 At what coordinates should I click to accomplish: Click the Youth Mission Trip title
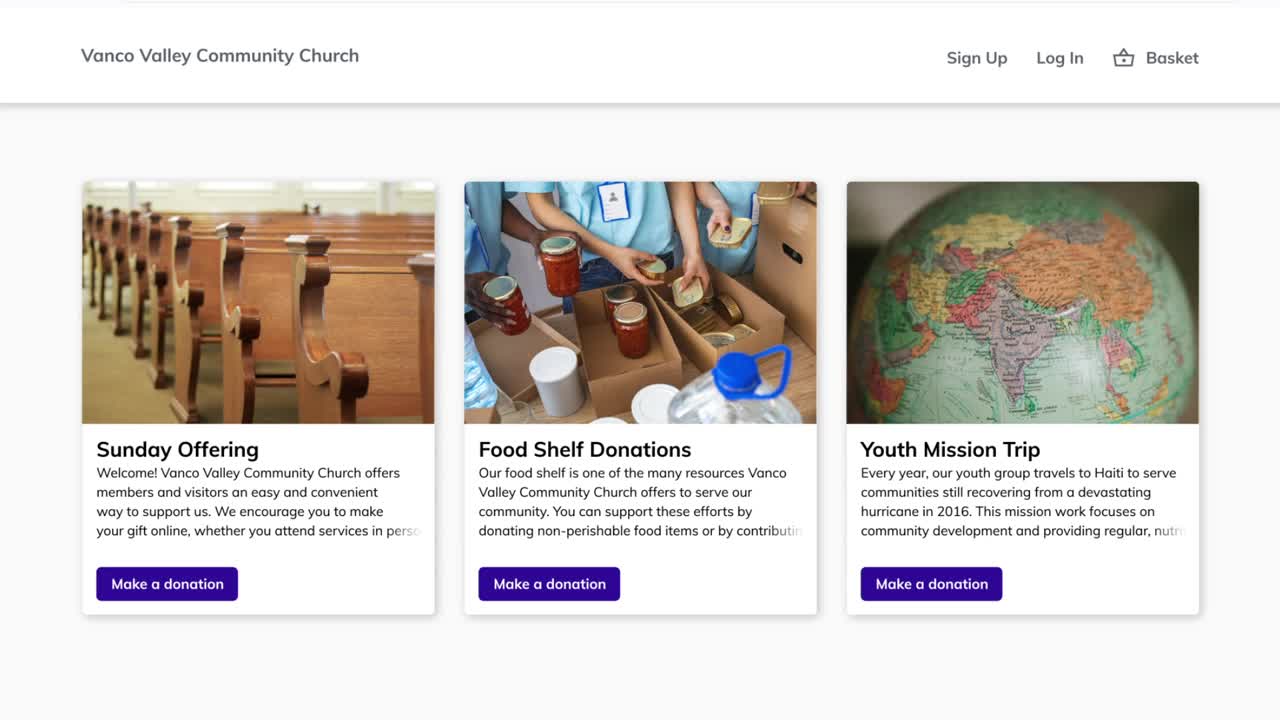coord(950,449)
